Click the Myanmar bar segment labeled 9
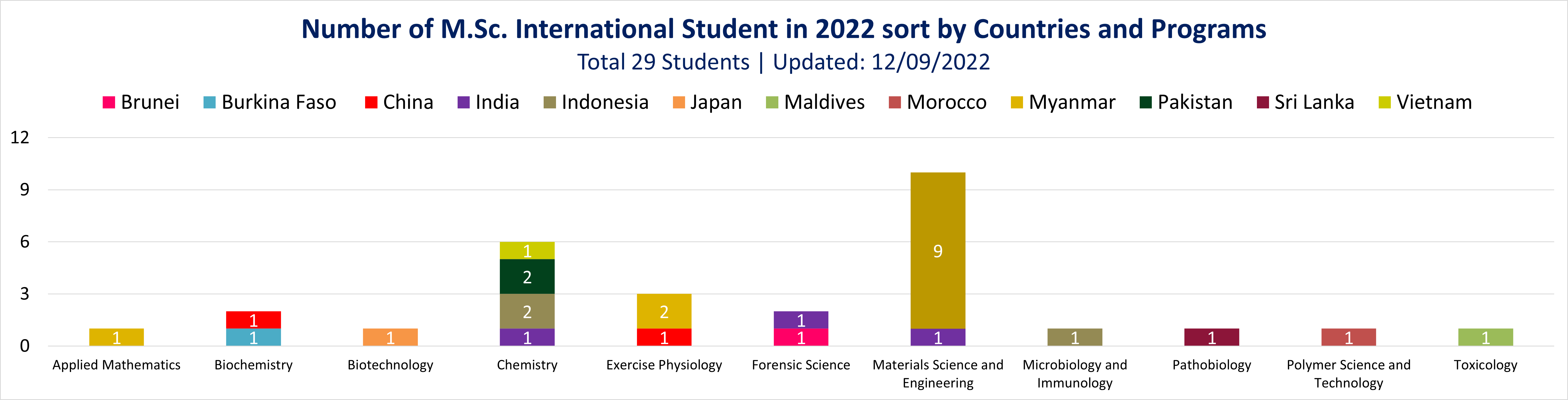Screen dimensions: 1568x400 pos(938,250)
